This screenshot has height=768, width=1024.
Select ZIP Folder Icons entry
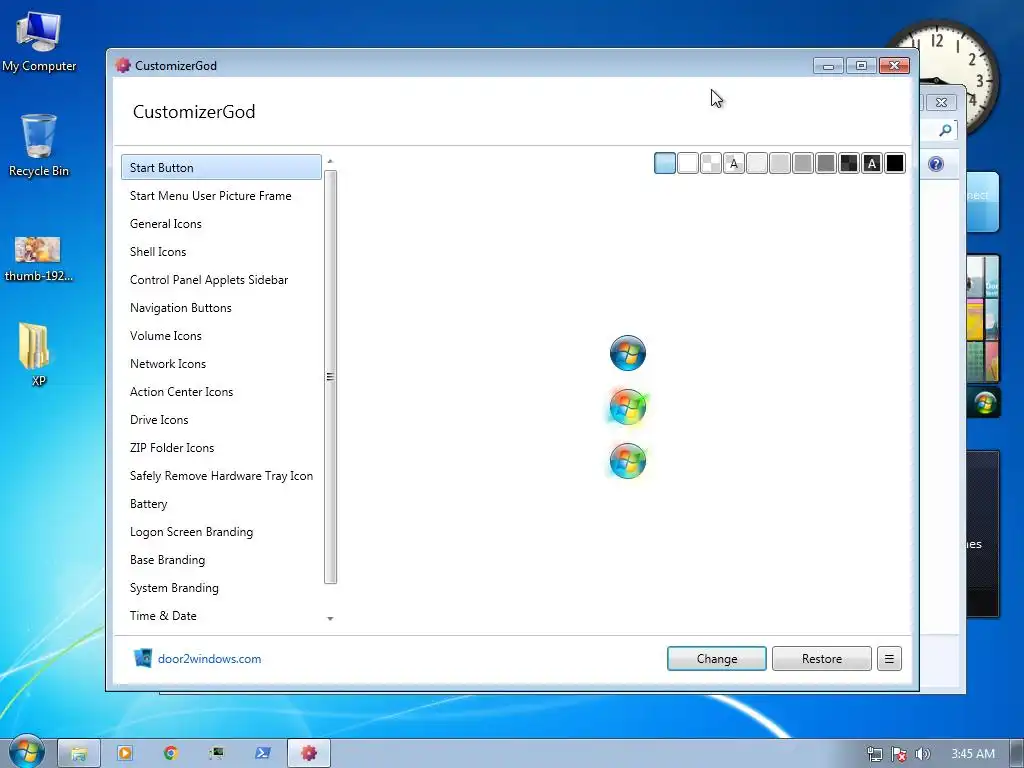tap(221, 448)
